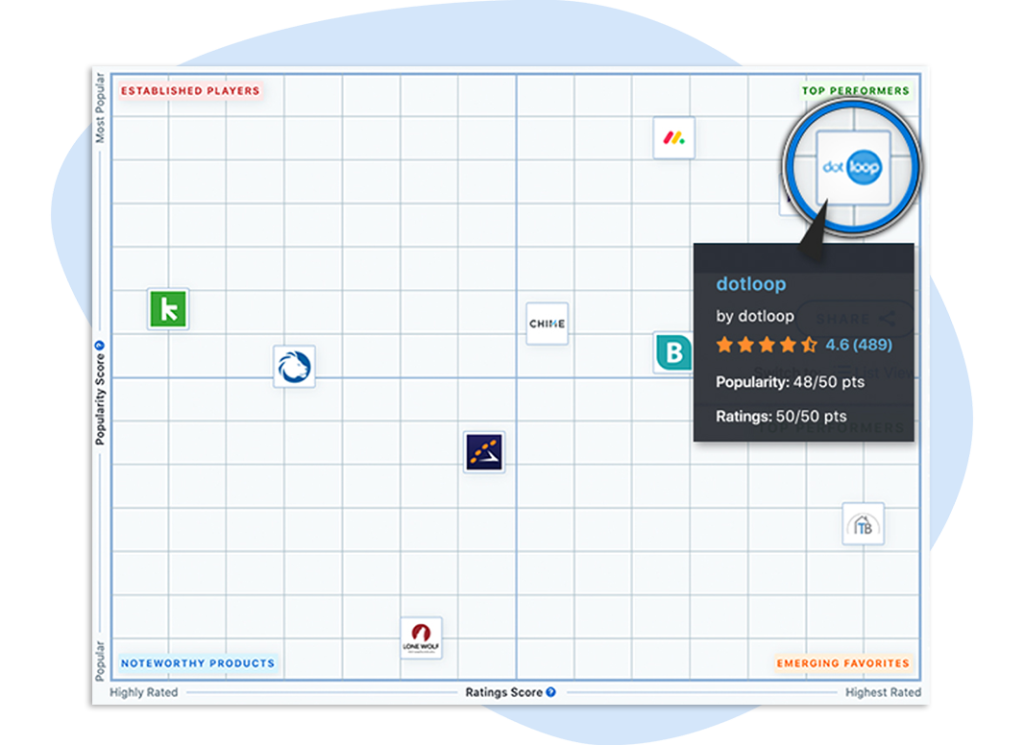
Task: Open the Ratings Score help bubble
Action: (x=549, y=692)
